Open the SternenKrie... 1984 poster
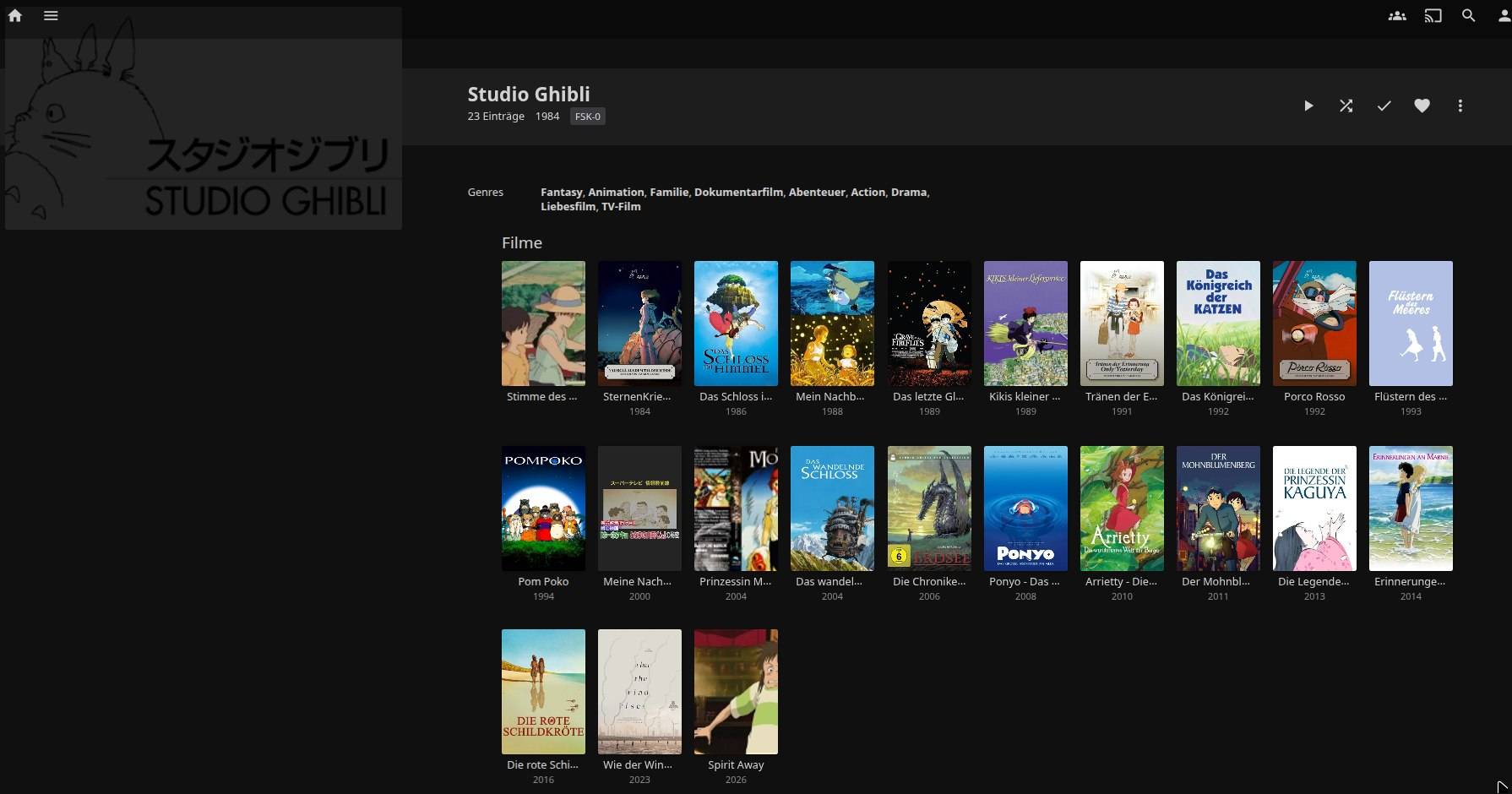This screenshot has height=794, width=1512. click(639, 324)
